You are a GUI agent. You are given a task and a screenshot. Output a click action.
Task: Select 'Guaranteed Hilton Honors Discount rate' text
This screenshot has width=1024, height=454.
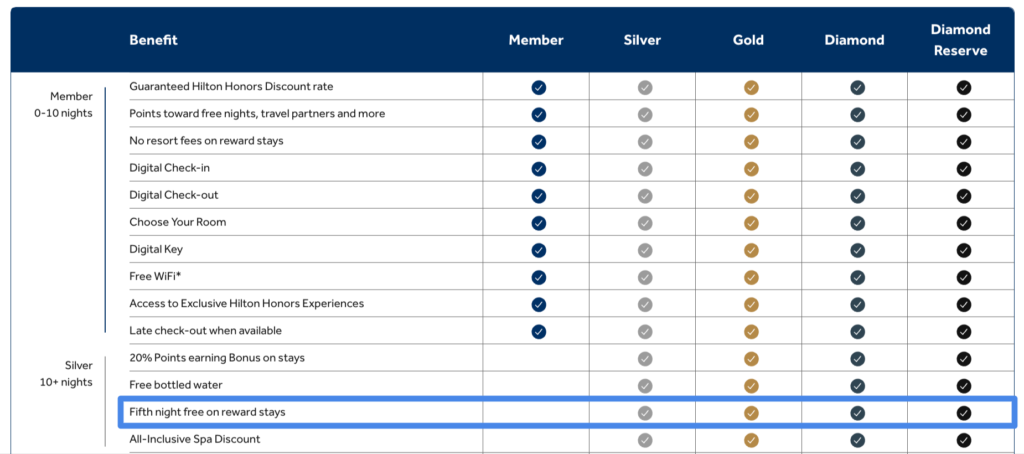(231, 86)
